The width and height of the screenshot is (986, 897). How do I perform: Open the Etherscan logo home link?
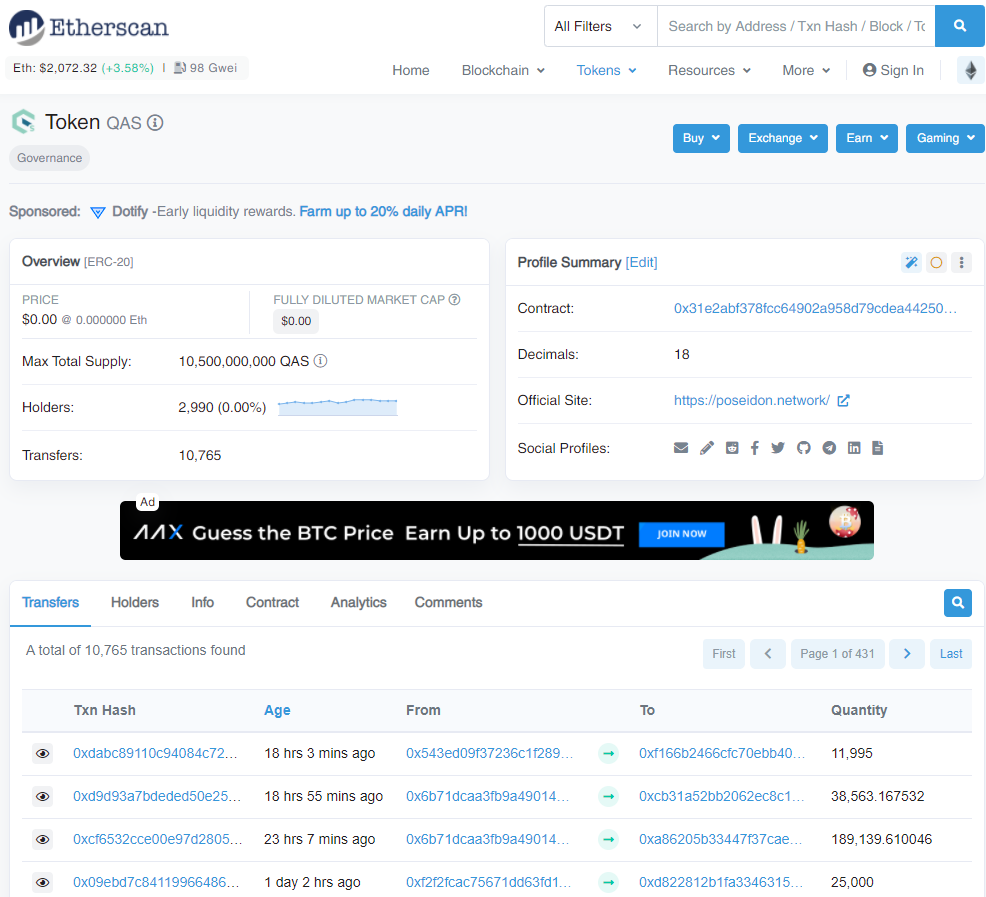point(89,27)
